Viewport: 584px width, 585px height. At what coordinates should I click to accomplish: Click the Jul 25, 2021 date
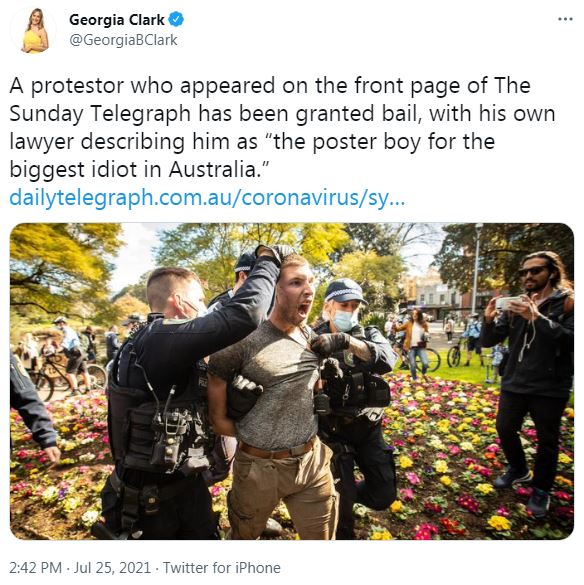[x=112, y=568]
